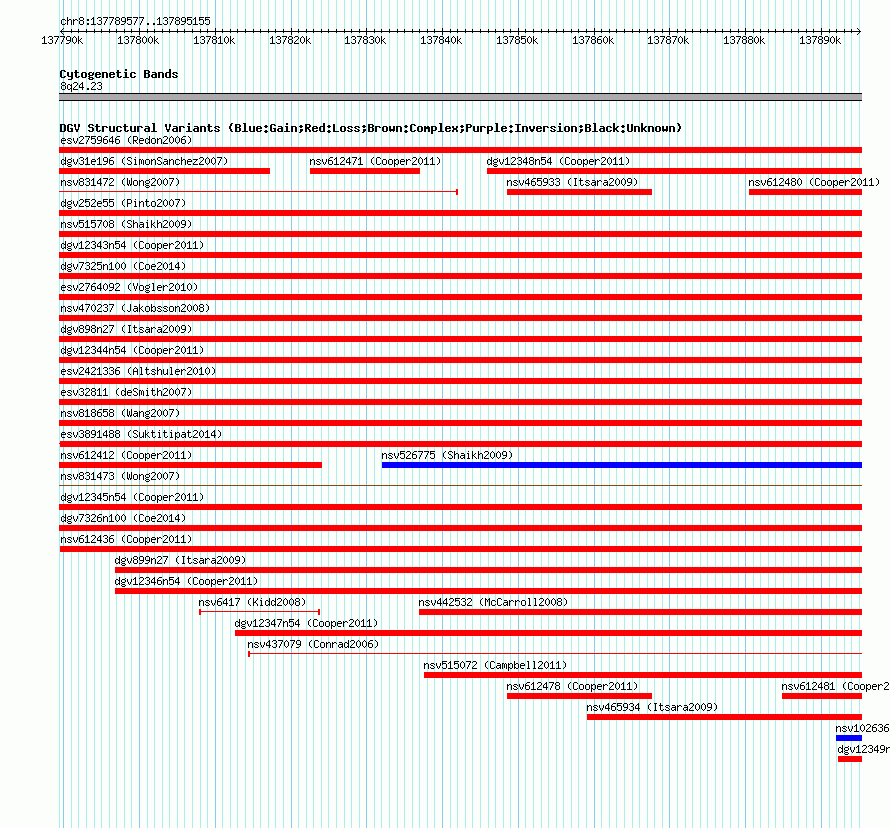The width and height of the screenshot is (890, 828).
Task: Select the esv2421336 (Altshuler2010) variant
Action: 138,371
